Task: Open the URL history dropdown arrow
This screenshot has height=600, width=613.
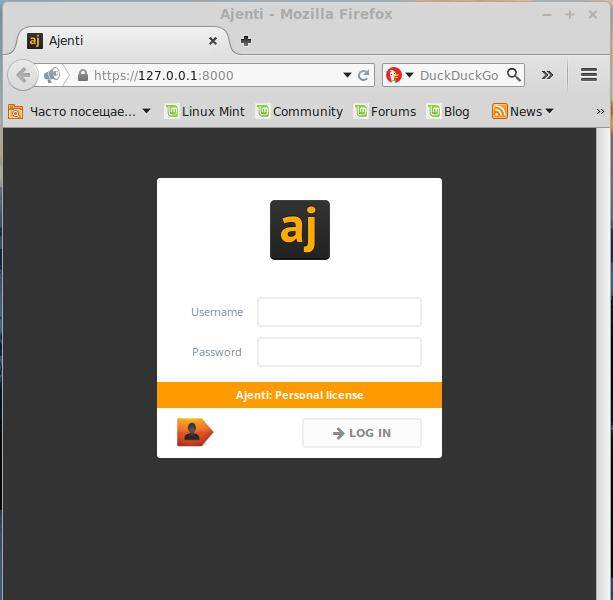Action: (347, 75)
